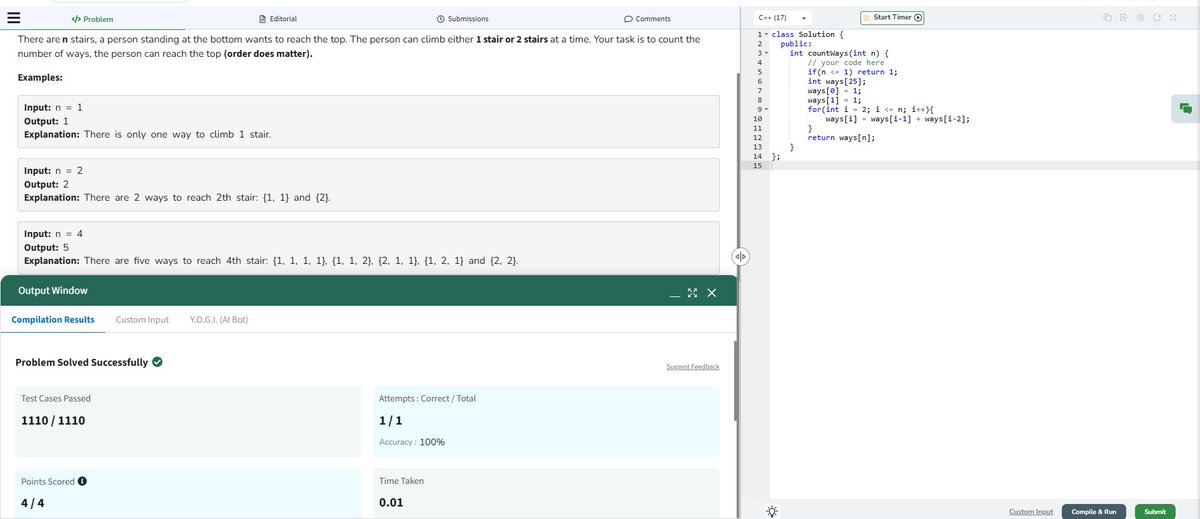Open the hamburger menu icon
This screenshot has height=519, width=1200.
13,18
